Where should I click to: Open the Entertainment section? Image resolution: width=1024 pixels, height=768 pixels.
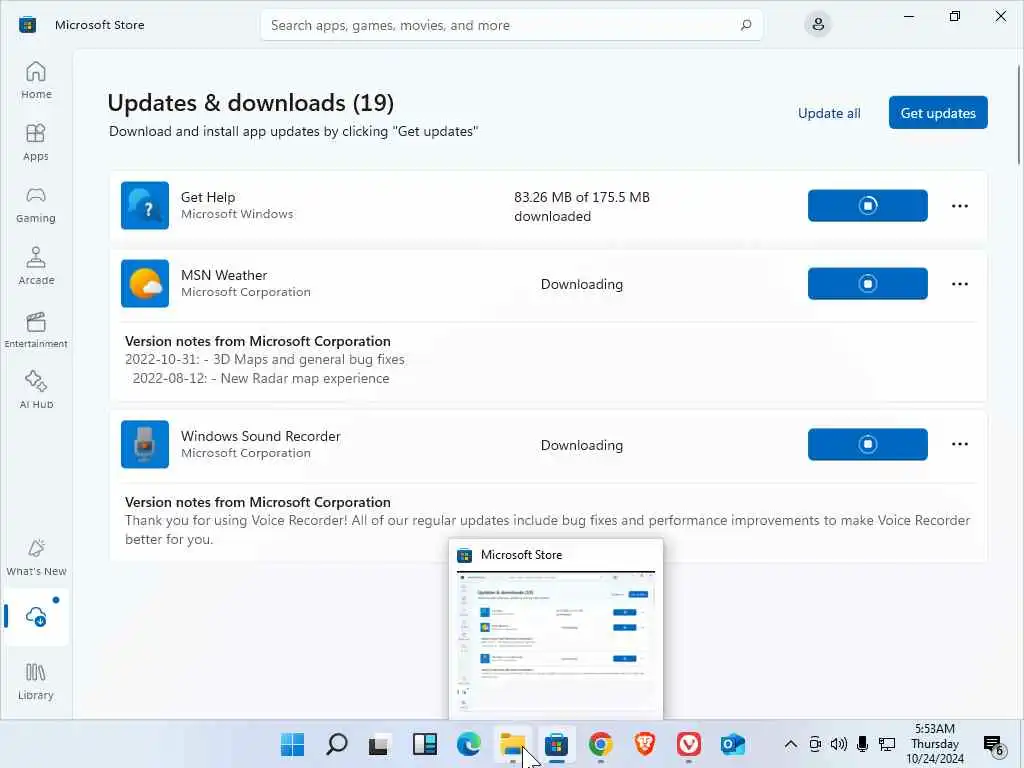coord(36,328)
